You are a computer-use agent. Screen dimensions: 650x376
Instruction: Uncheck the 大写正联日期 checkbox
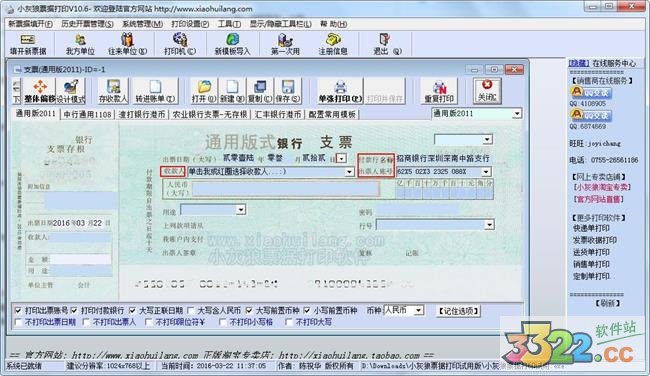point(132,311)
